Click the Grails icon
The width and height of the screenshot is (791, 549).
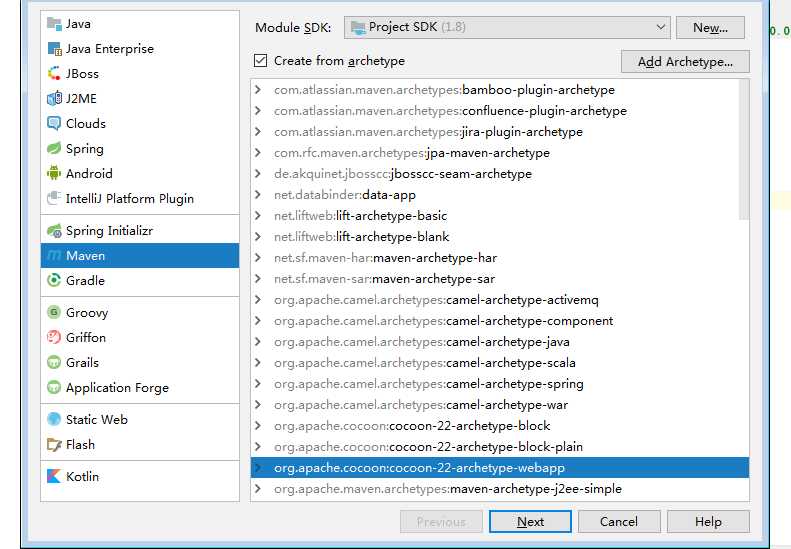[x=54, y=362]
